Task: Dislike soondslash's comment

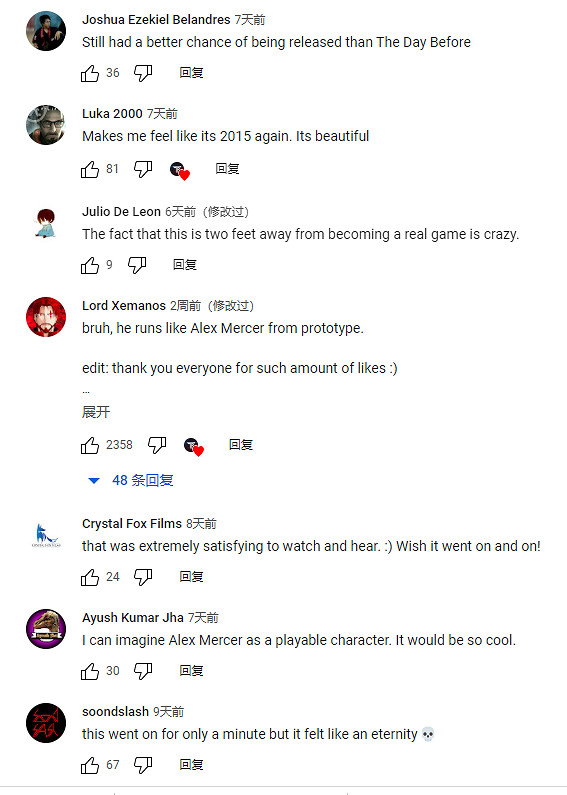Action: [x=143, y=766]
